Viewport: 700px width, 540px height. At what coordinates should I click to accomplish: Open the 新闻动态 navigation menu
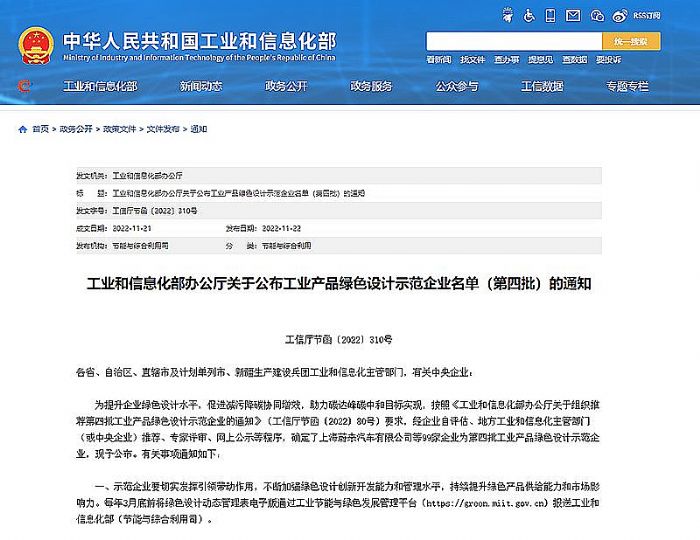tap(201, 87)
